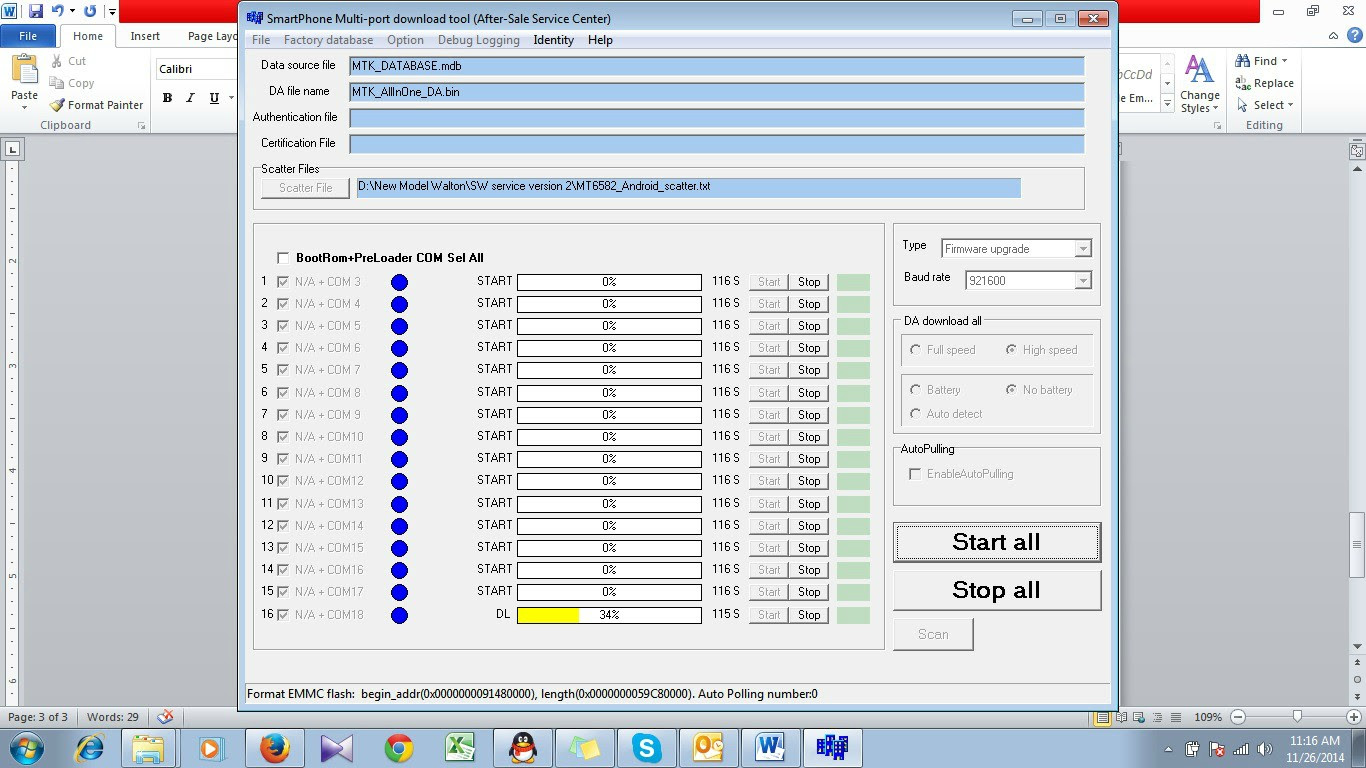Open the Option menu

[405, 40]
